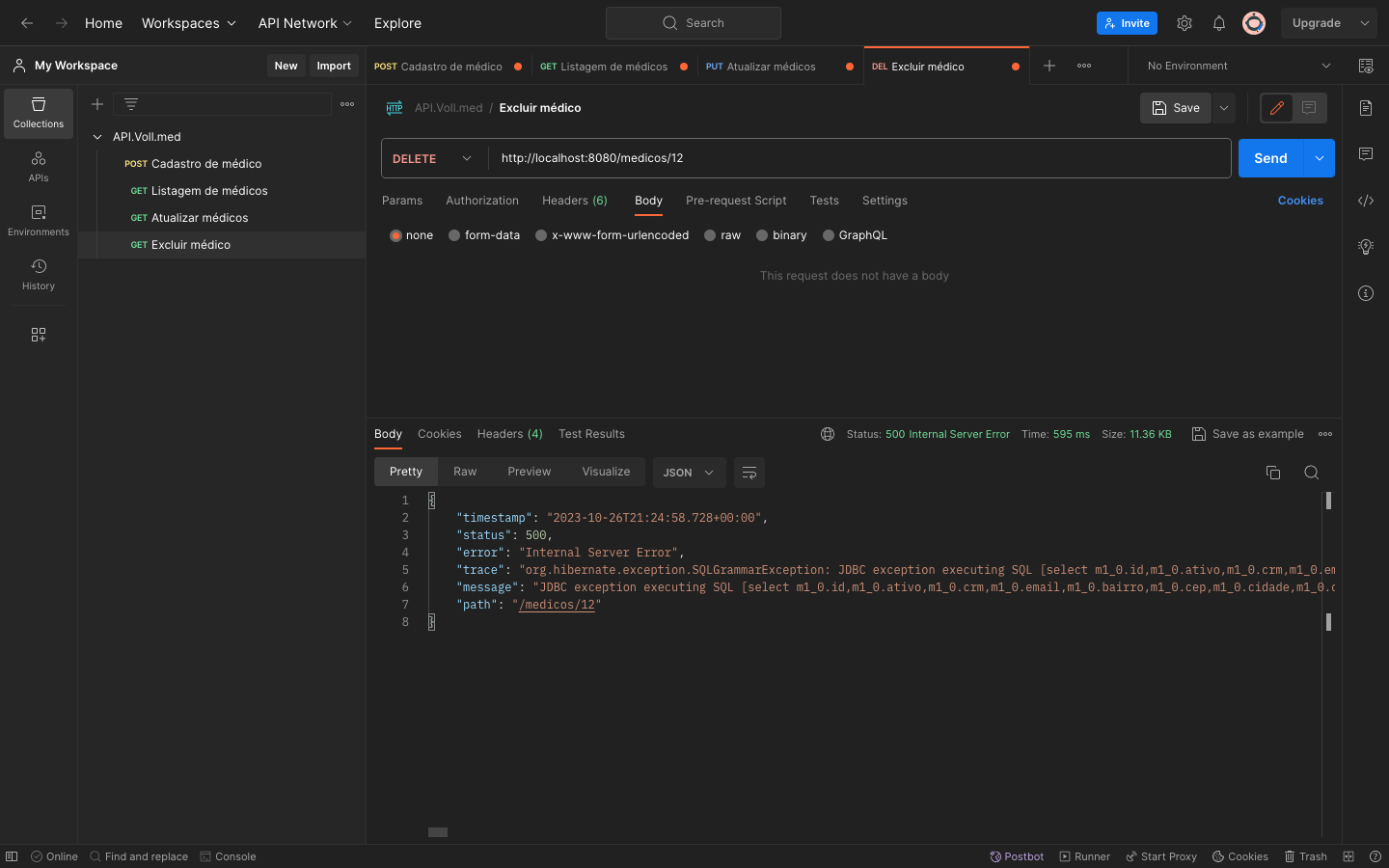
Task: Select the x-www-form-urlencoded body option
Action: (x=541, y=235)
